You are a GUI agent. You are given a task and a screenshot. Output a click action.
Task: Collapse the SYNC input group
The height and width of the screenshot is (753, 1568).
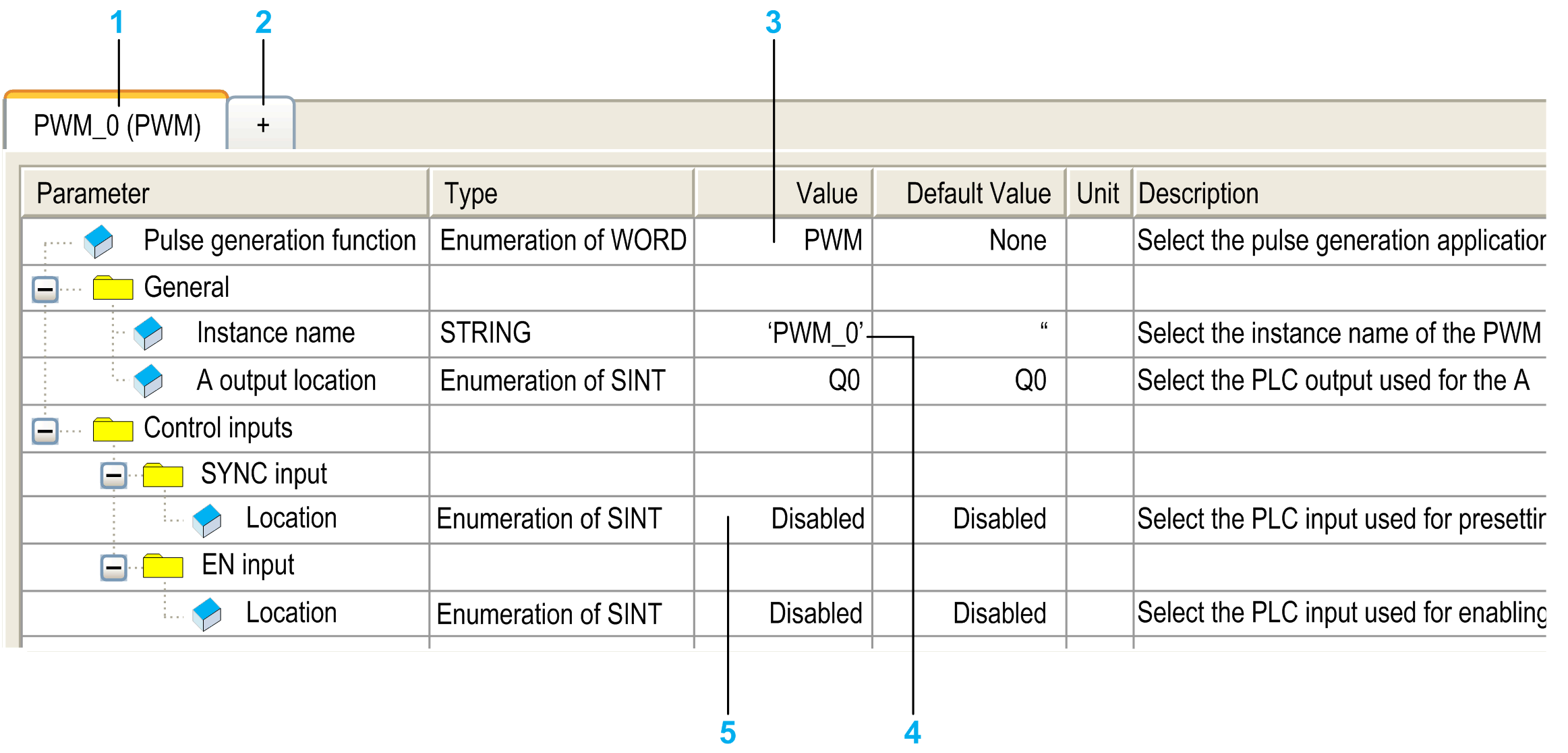tap(113, 474)
